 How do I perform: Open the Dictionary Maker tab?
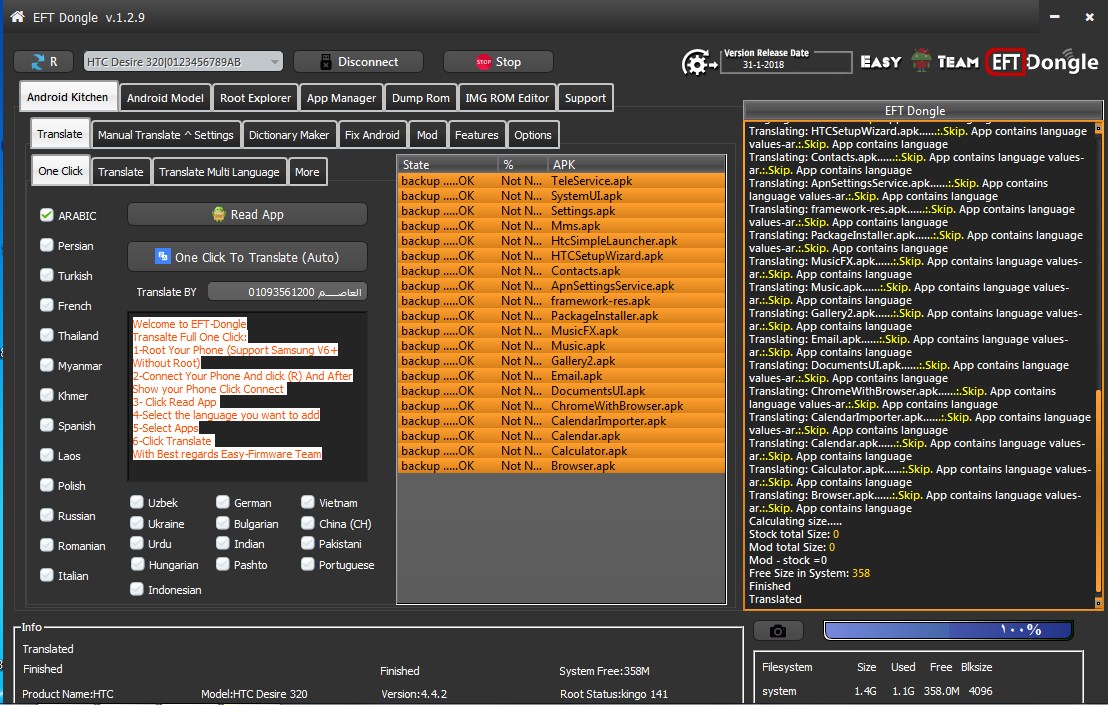click(x=288, y=135)
